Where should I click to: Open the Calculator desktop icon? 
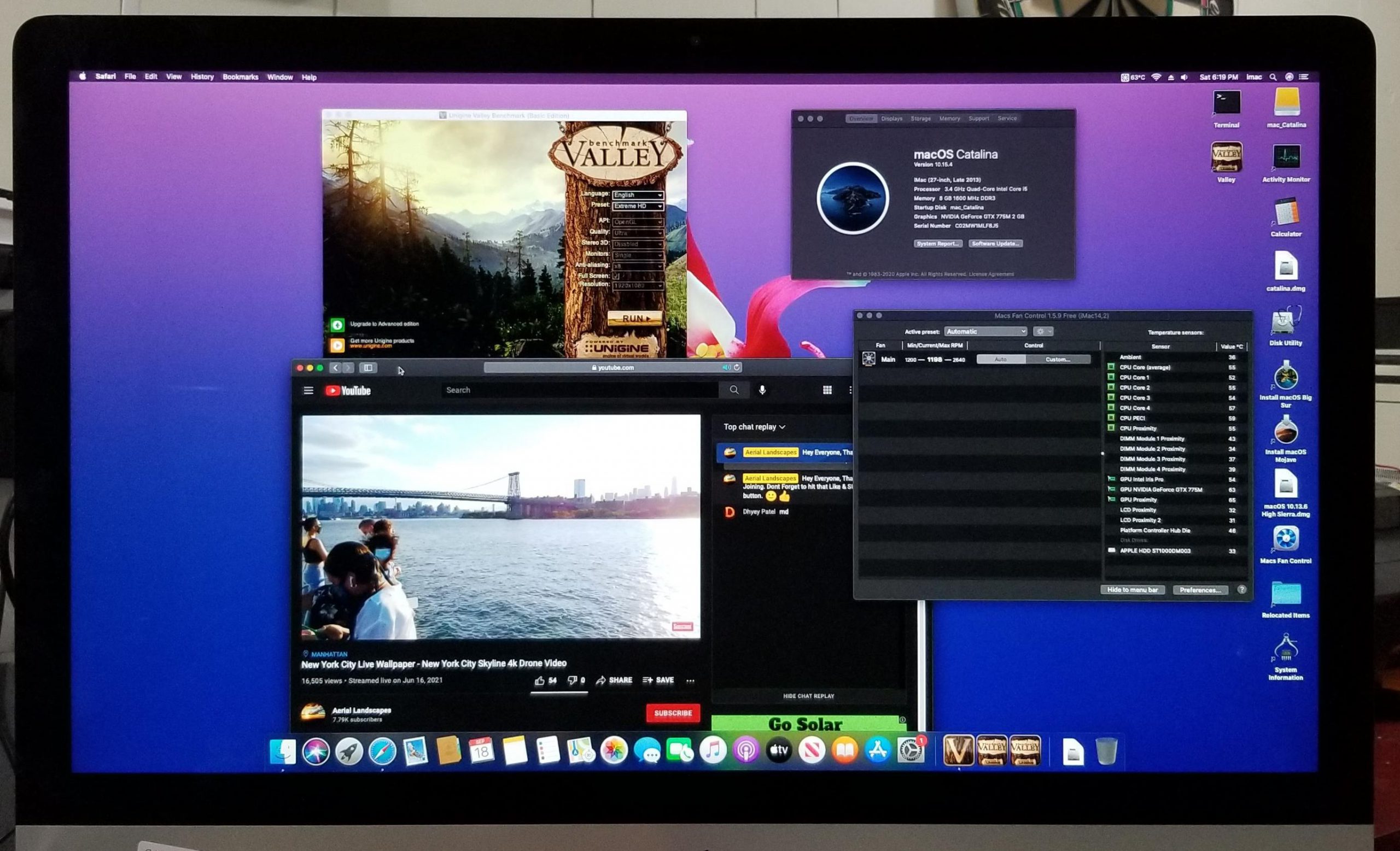pos(1286,218)
